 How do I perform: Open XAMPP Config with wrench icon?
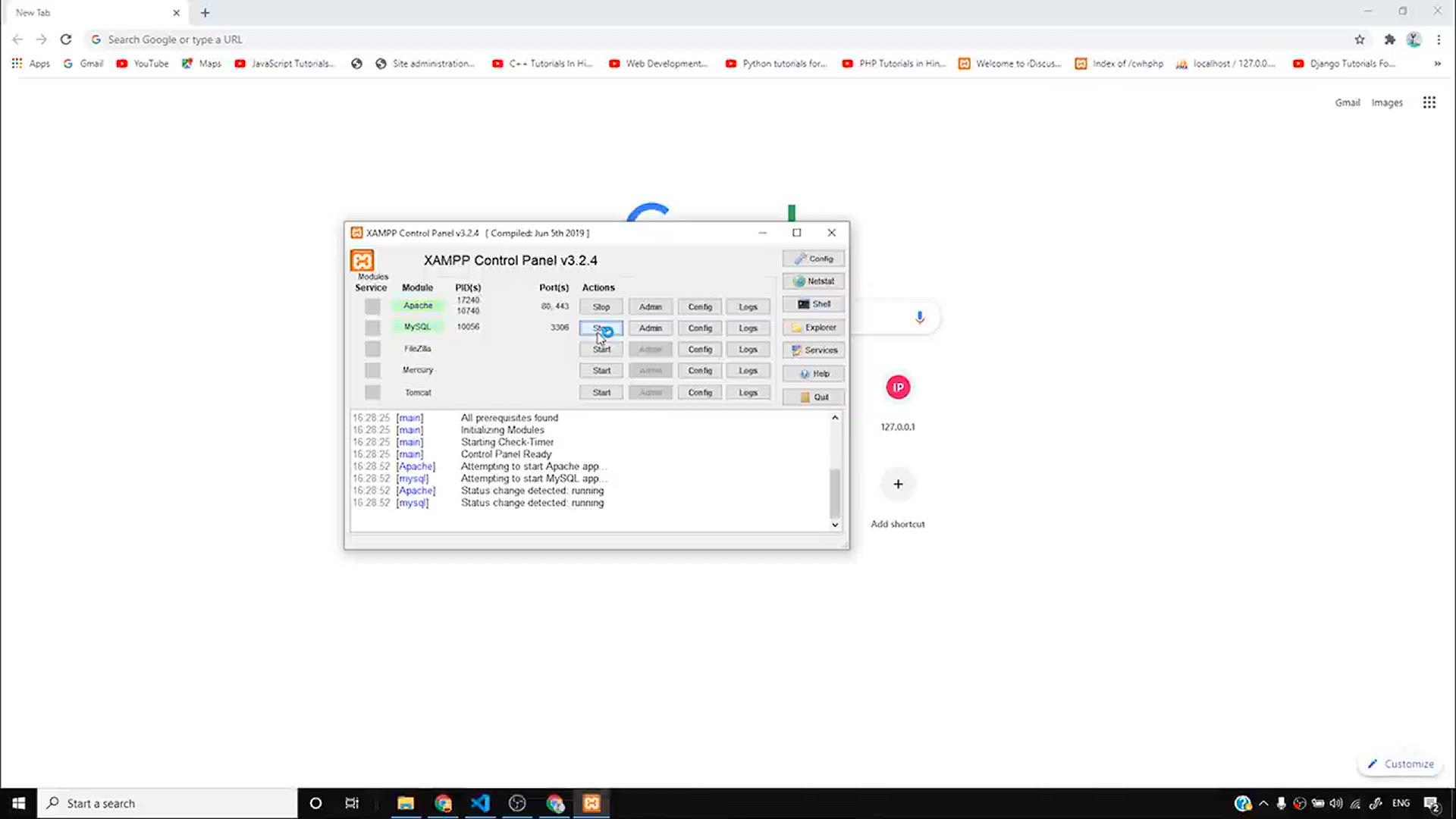click(814, 259)
